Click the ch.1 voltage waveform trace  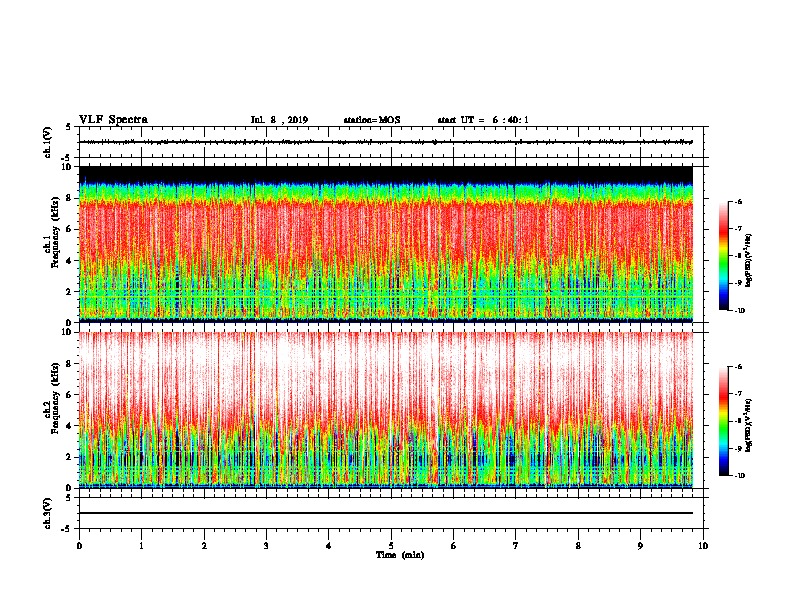click(386, 142)
